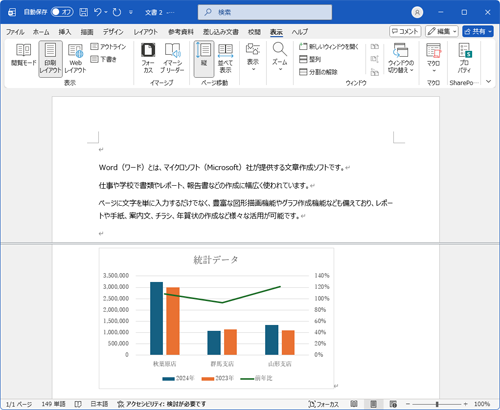Open the 参考資料 tab

point(181,32)
